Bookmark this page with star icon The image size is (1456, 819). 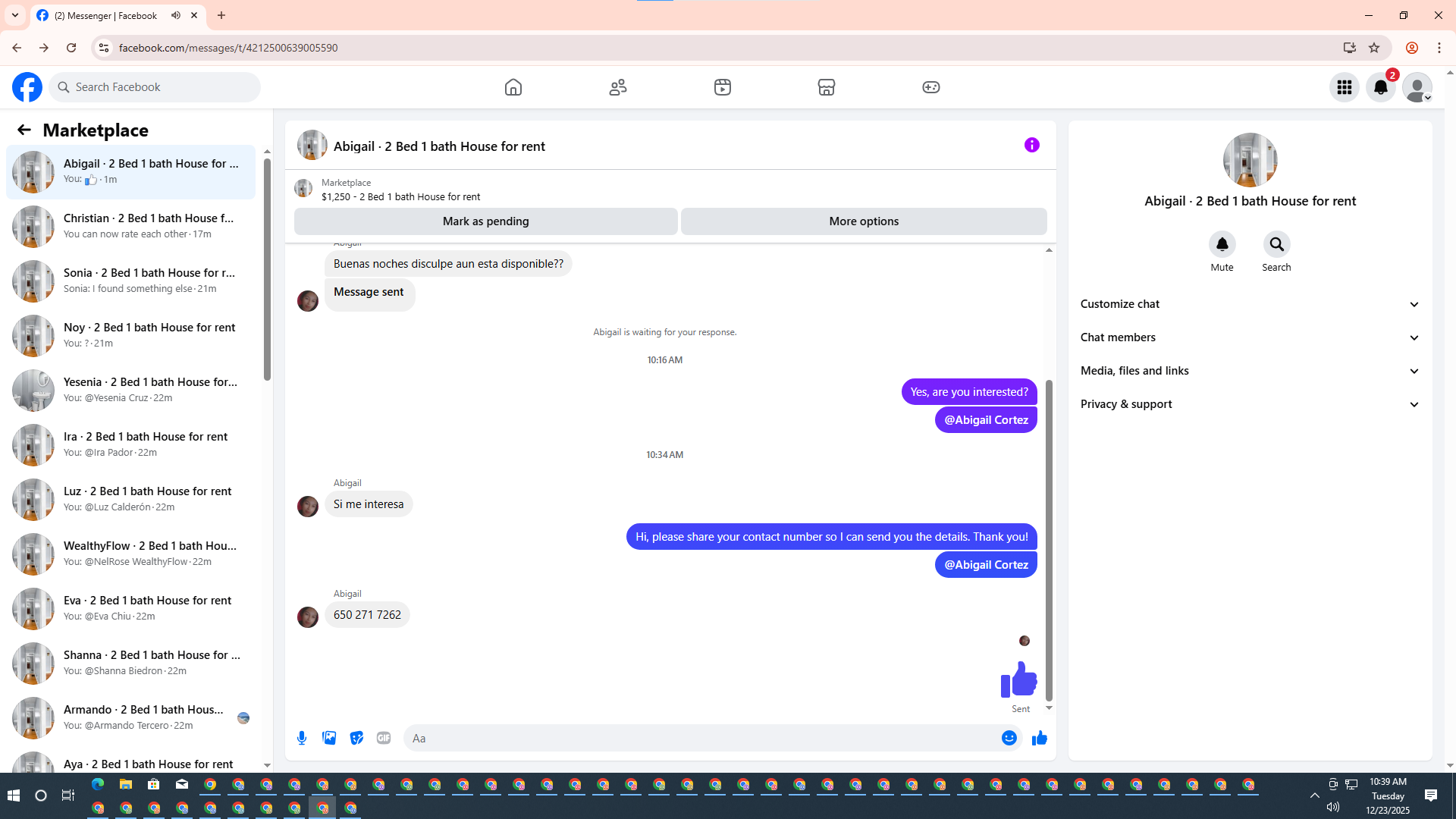click(1374, 48)
